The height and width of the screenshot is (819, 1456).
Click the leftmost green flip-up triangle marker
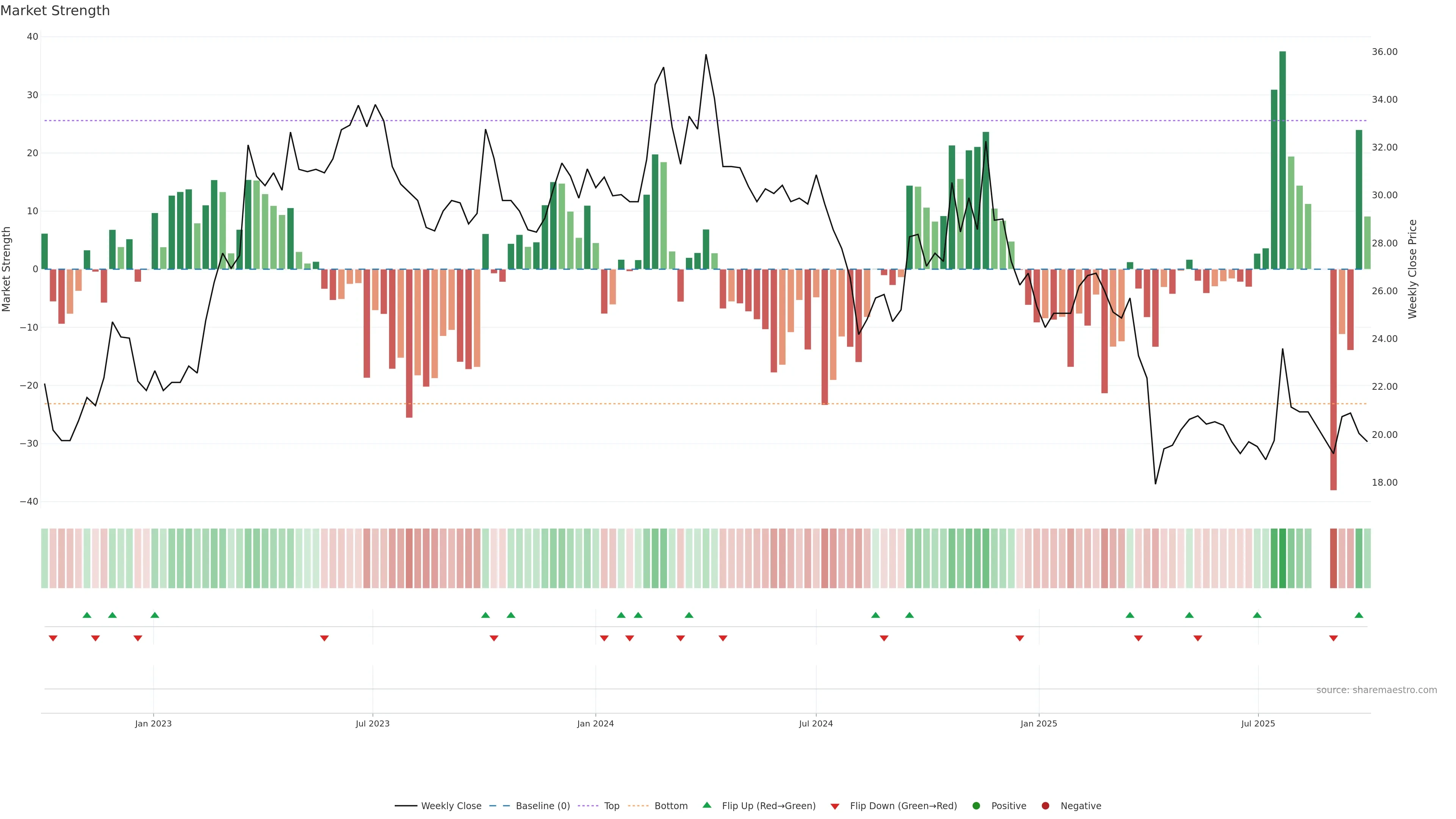click(86, 615)
